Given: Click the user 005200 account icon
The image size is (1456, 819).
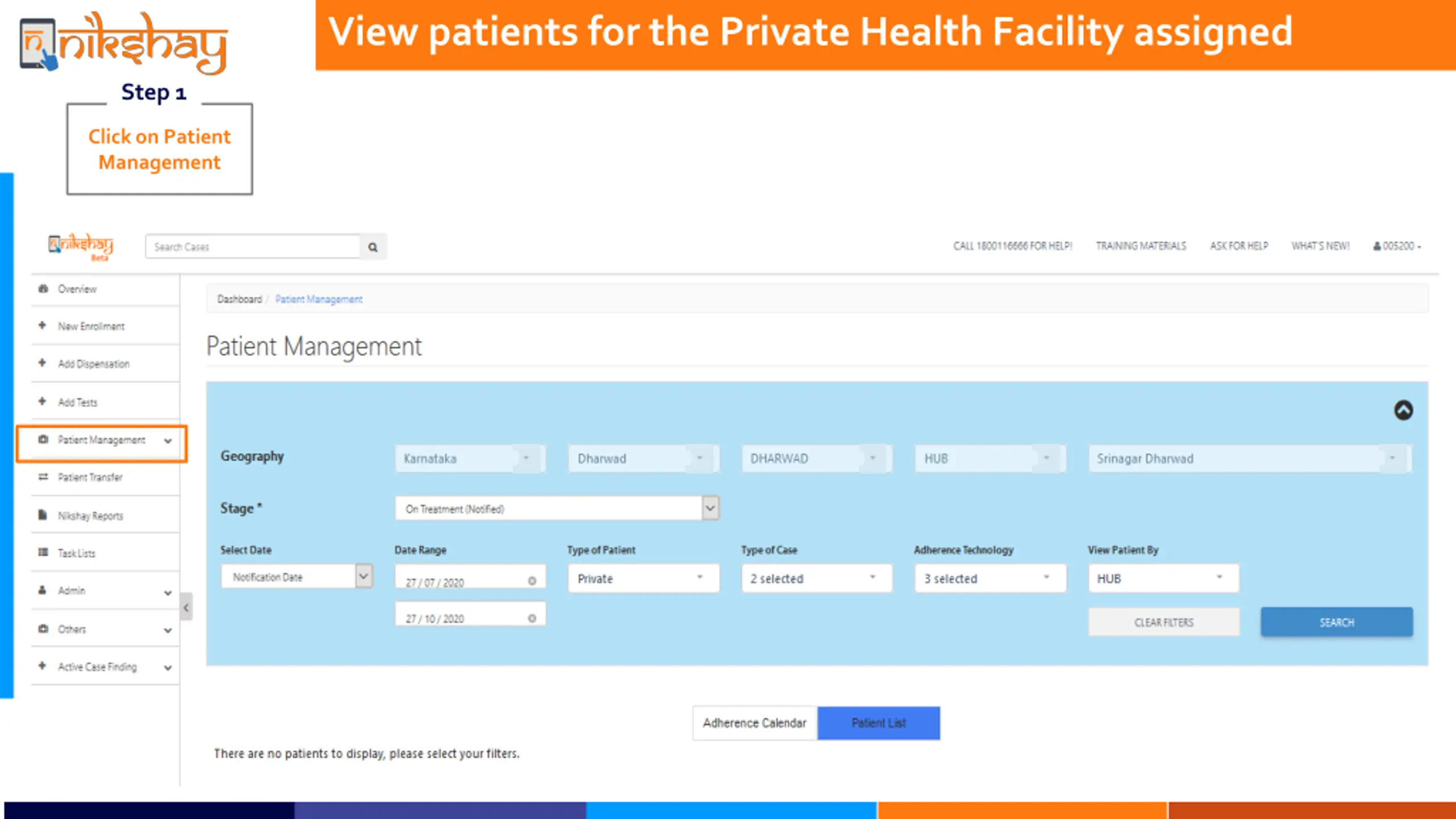Looking at the screenshot, I should pos(1377,246).
